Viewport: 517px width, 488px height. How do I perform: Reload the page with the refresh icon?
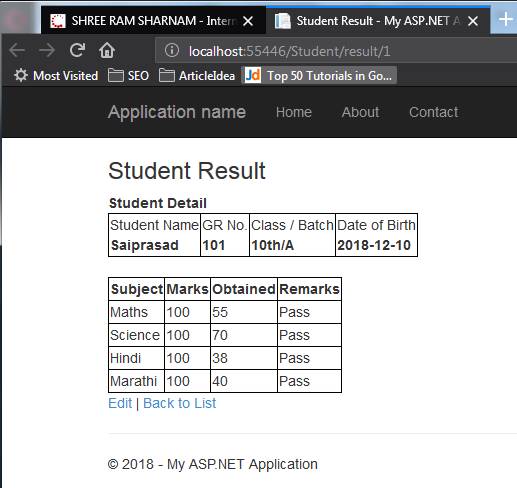coord(77,50)
